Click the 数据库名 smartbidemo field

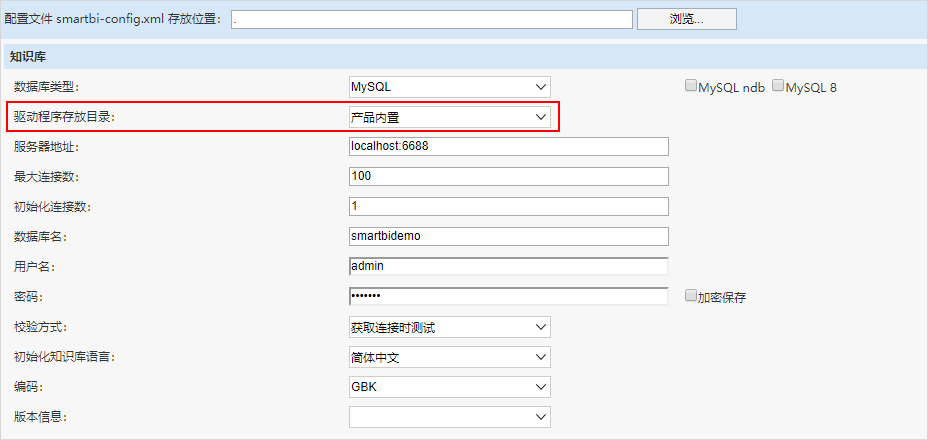pyautogui.click(x=509, y=236)
